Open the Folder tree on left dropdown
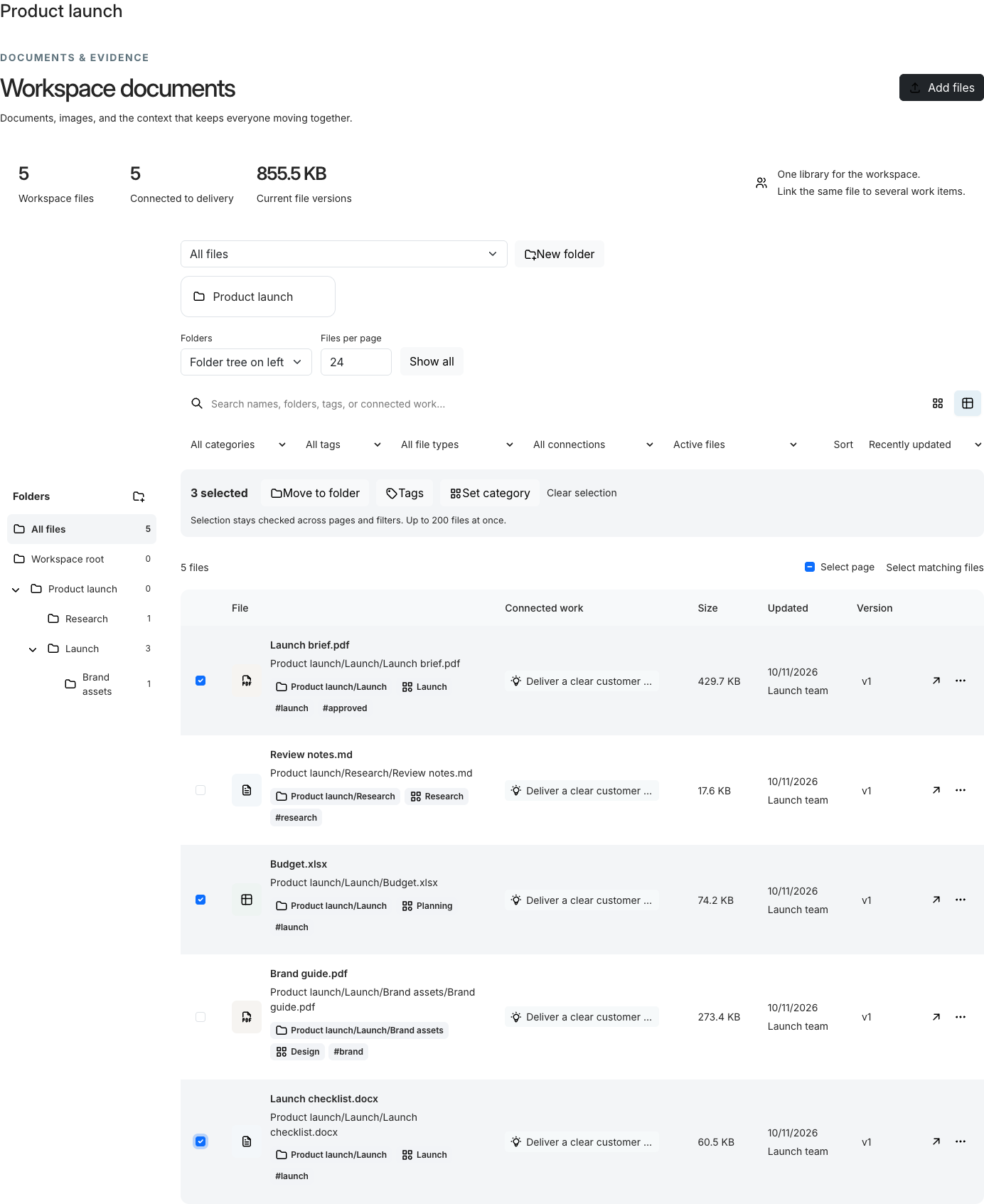This screenshot has height=1204, width=984. 246,362
